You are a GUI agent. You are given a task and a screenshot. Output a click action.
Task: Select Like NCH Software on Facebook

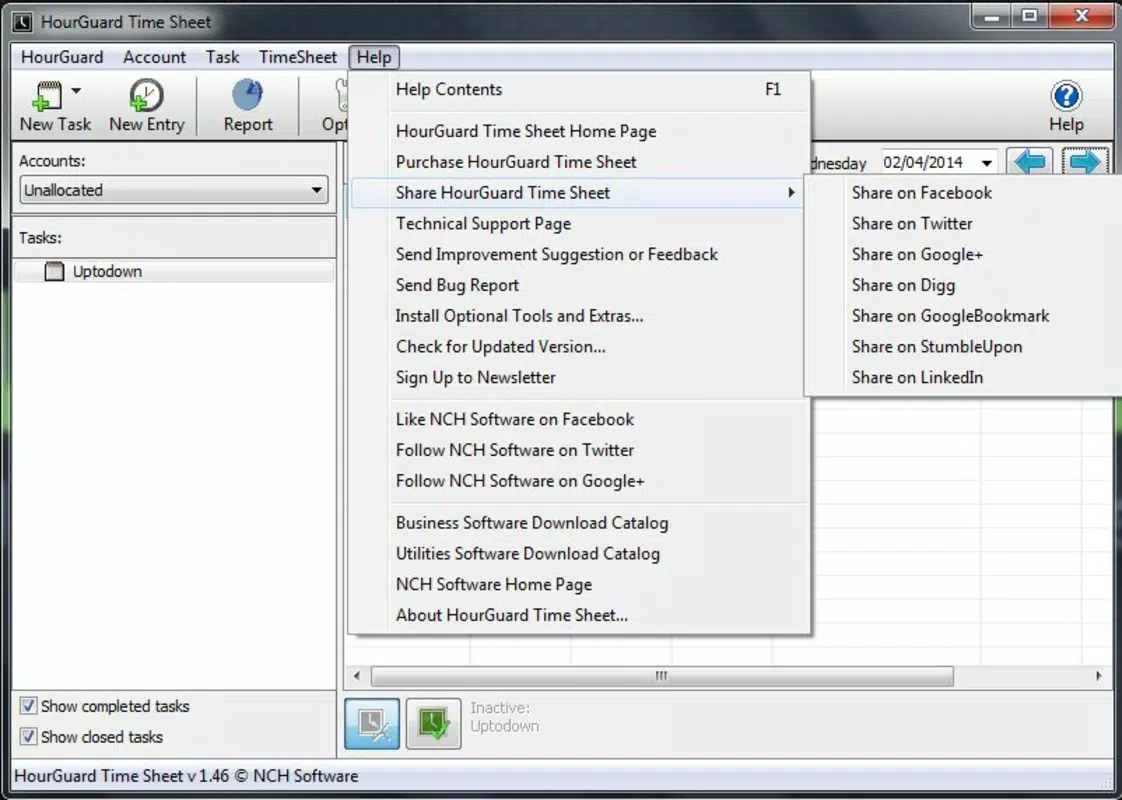580,419
